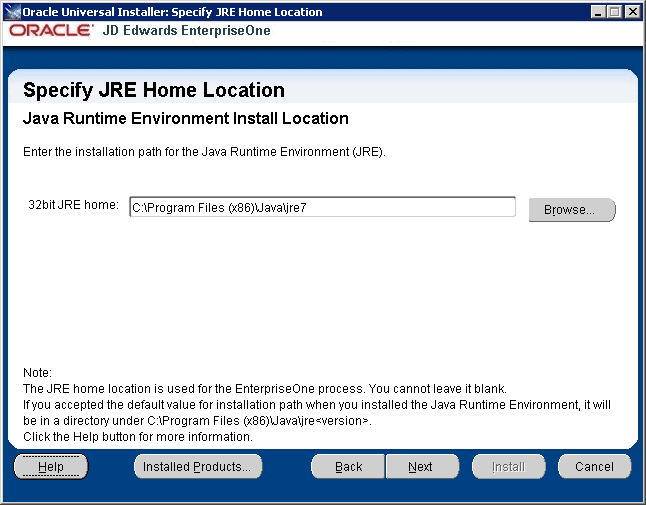Close the Oracle Universal Installer window

tap(632, 12)
